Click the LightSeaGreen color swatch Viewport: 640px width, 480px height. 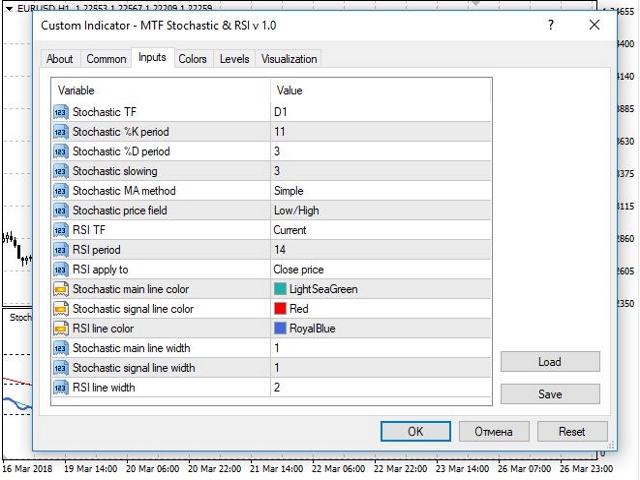(x=280, y=289)
